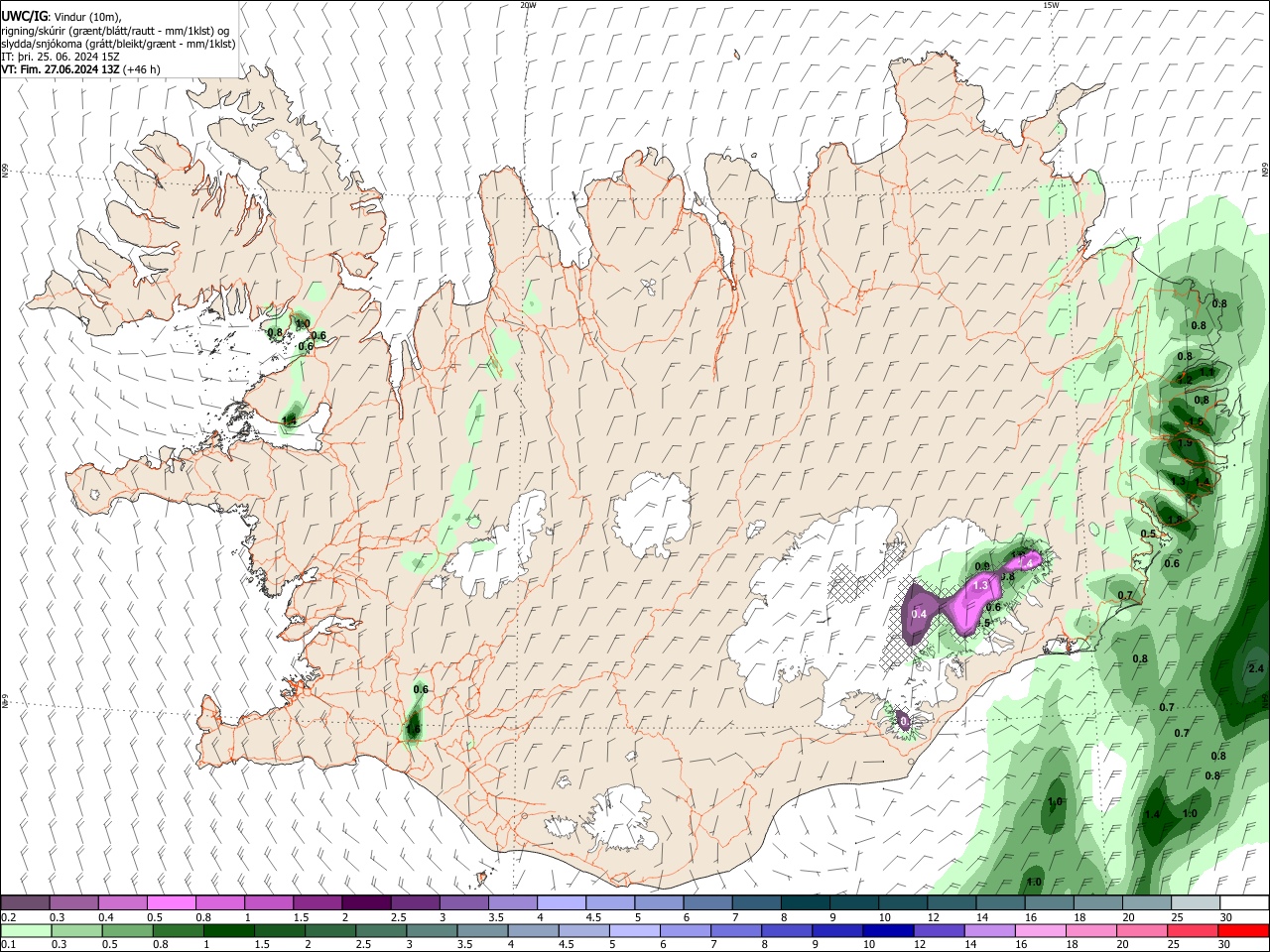
Task: Click the 'VT: Fim. 27.06.2024 13Z (+46 h)' line
Action: click(80, 69)
